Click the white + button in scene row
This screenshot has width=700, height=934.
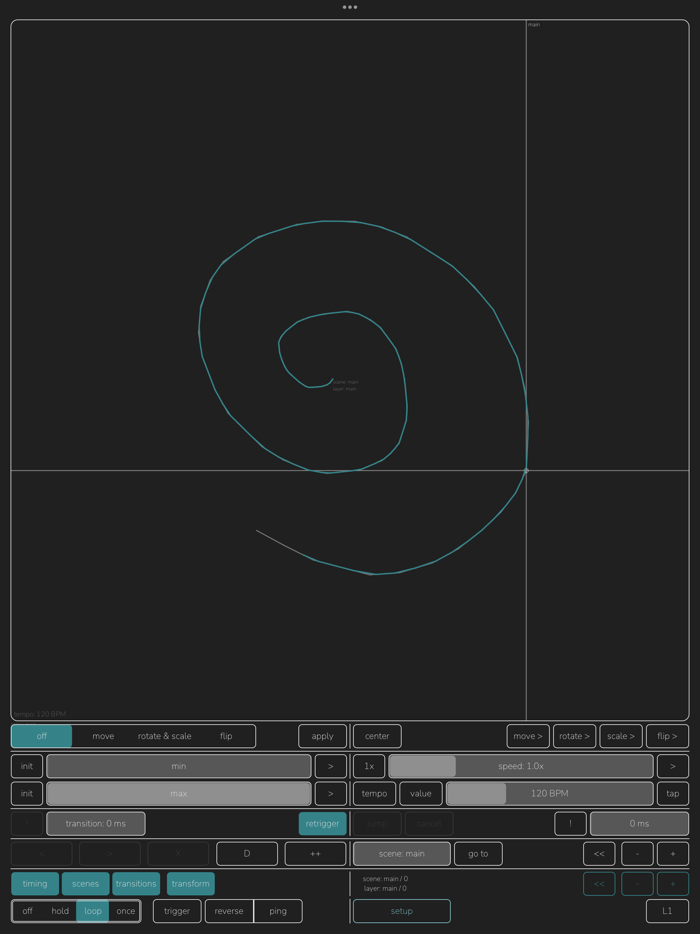point(673,854)
